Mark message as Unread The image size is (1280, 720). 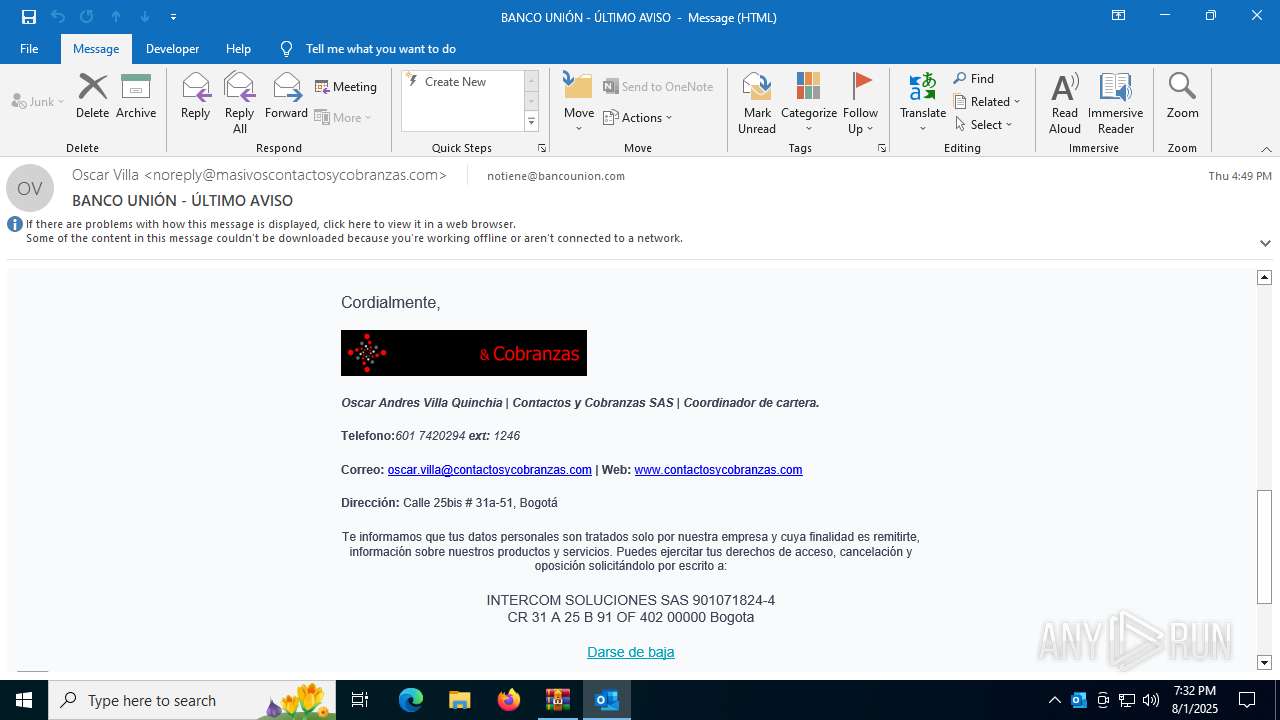[757, 103]
